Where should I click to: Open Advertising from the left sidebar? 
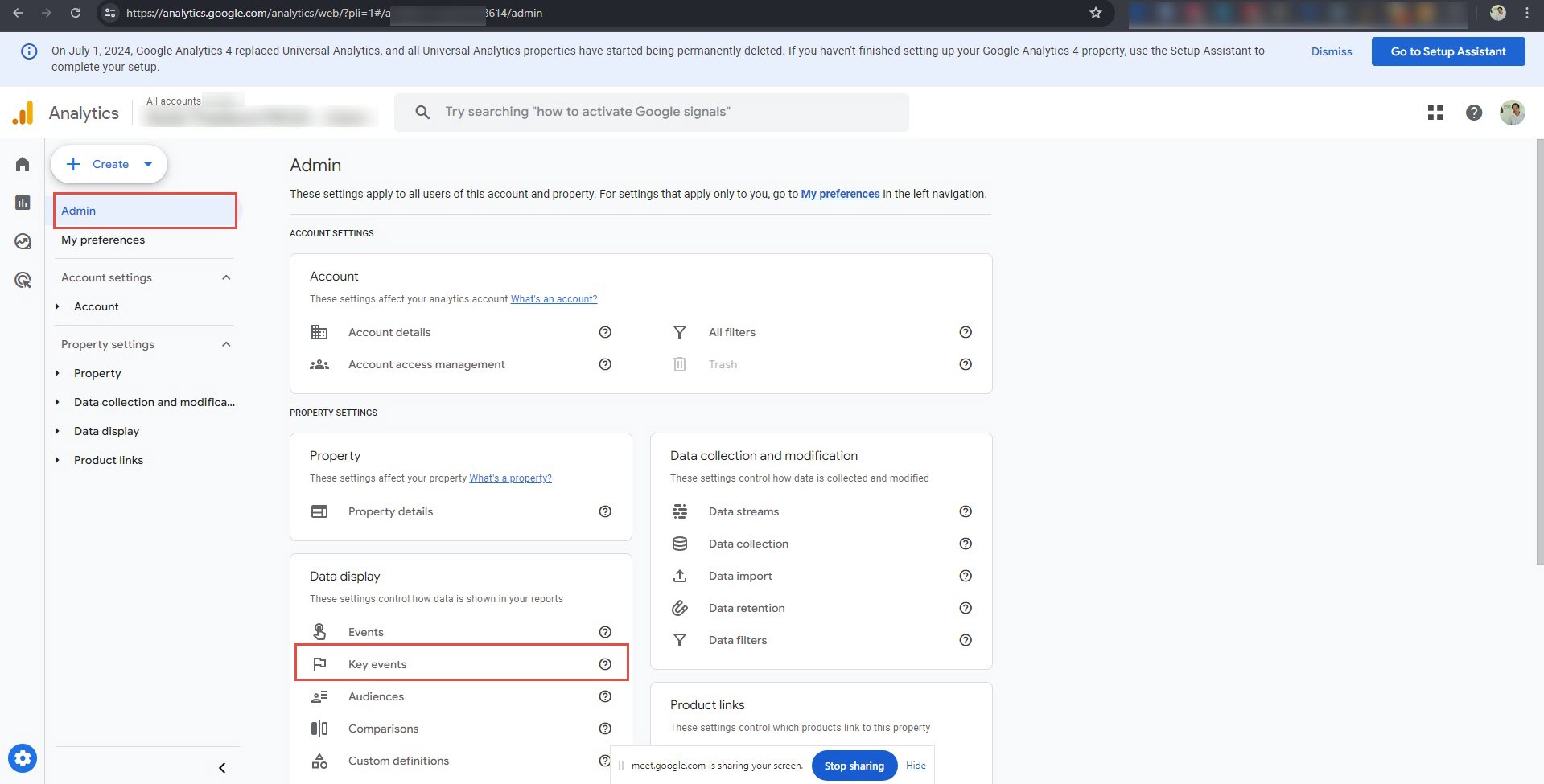22,279
